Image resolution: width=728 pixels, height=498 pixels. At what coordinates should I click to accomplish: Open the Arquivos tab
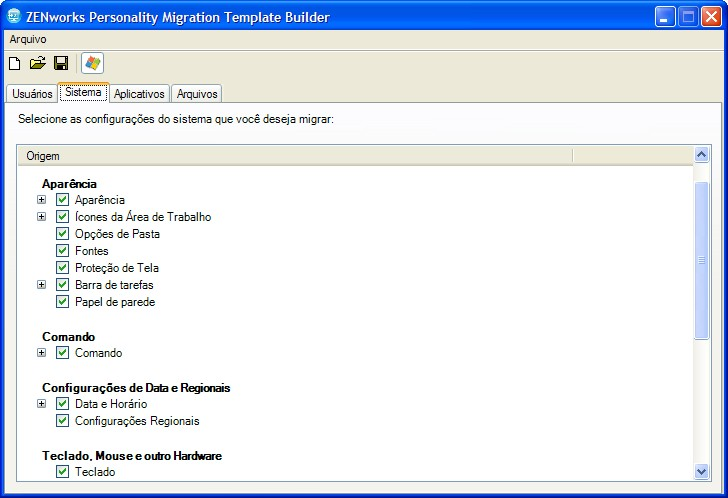tap(197, 94)
